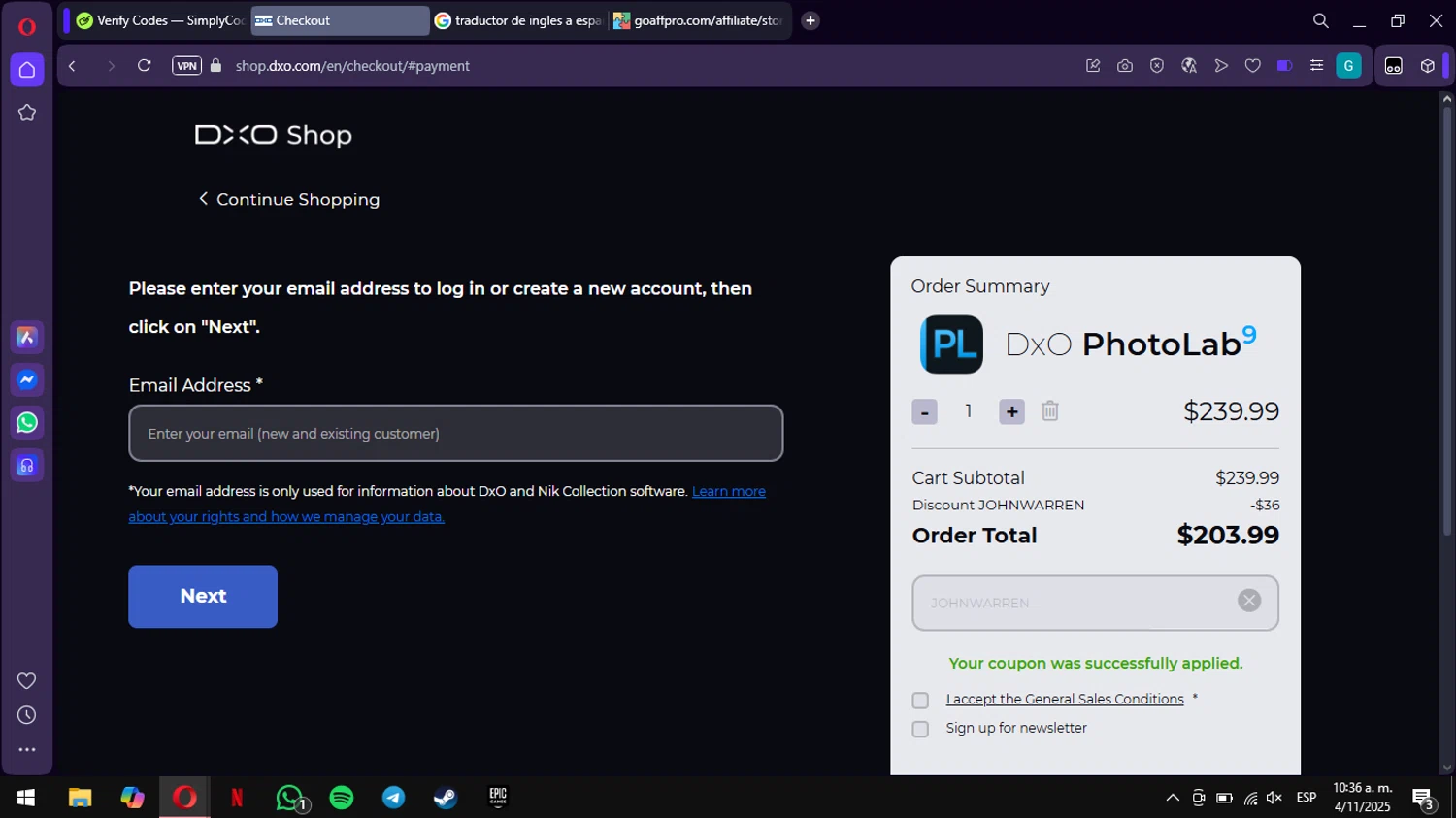Image resolution: width=1456 pixels, height=818 pixels.
Task: Add page to bookmarks heart icon
Action: coord(1253,66)
